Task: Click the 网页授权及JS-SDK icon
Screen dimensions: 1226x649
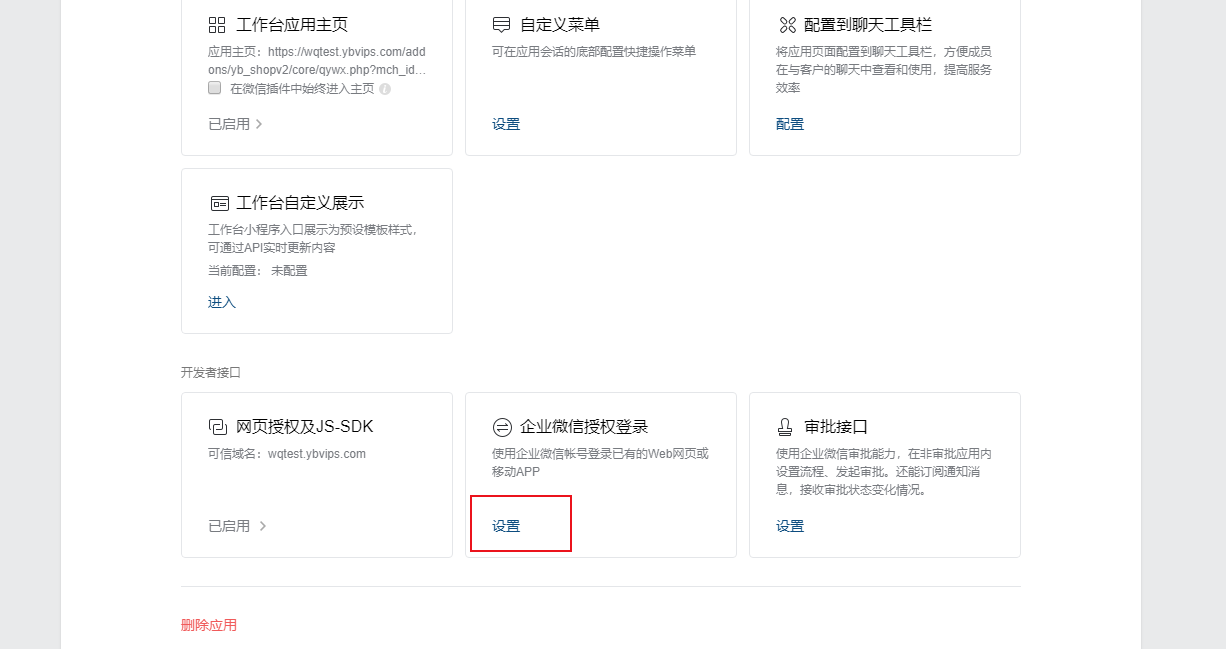Action: (x=218, y=427)
